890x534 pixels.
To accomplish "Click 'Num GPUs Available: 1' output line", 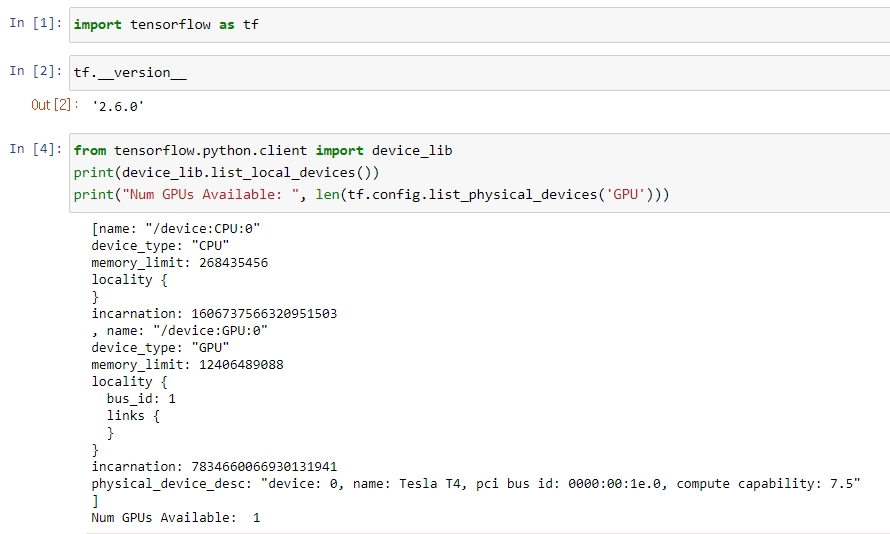I will 176,518.
